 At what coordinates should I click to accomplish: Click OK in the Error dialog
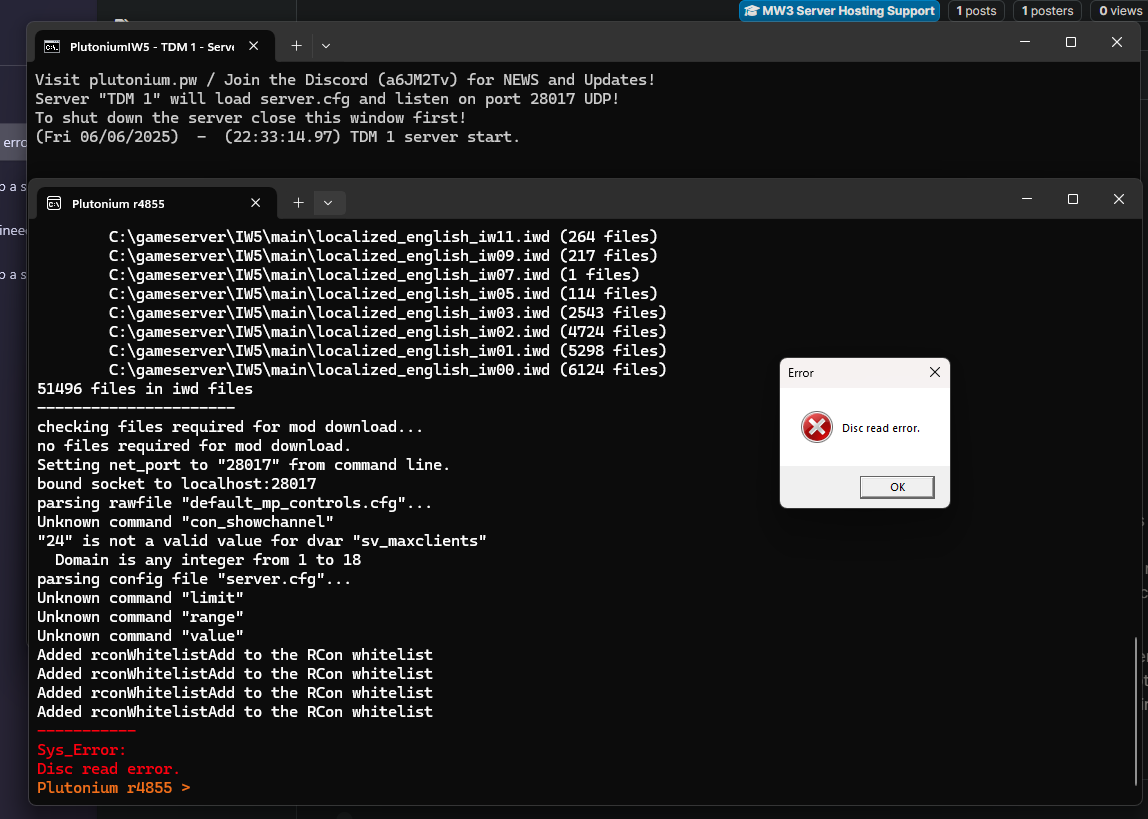[897, 487]
